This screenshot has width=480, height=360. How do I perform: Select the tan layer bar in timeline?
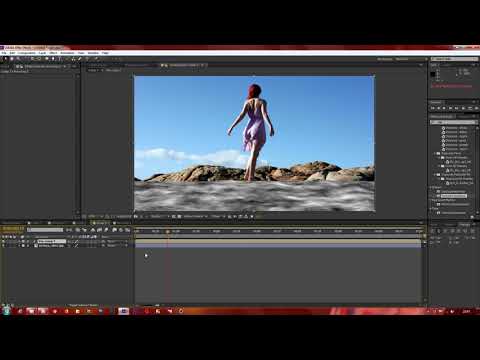(278, 241)
